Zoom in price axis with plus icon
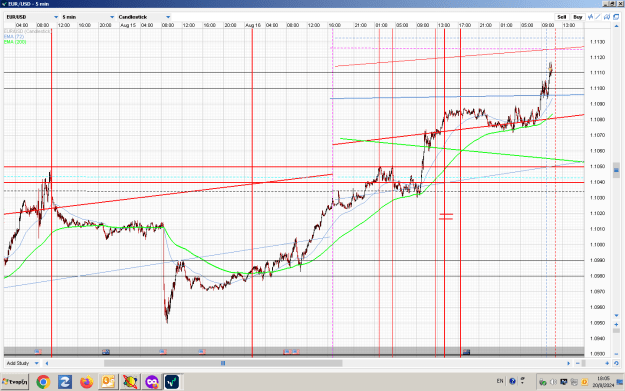This screenshot has width=625, height=391. point(616,324)
